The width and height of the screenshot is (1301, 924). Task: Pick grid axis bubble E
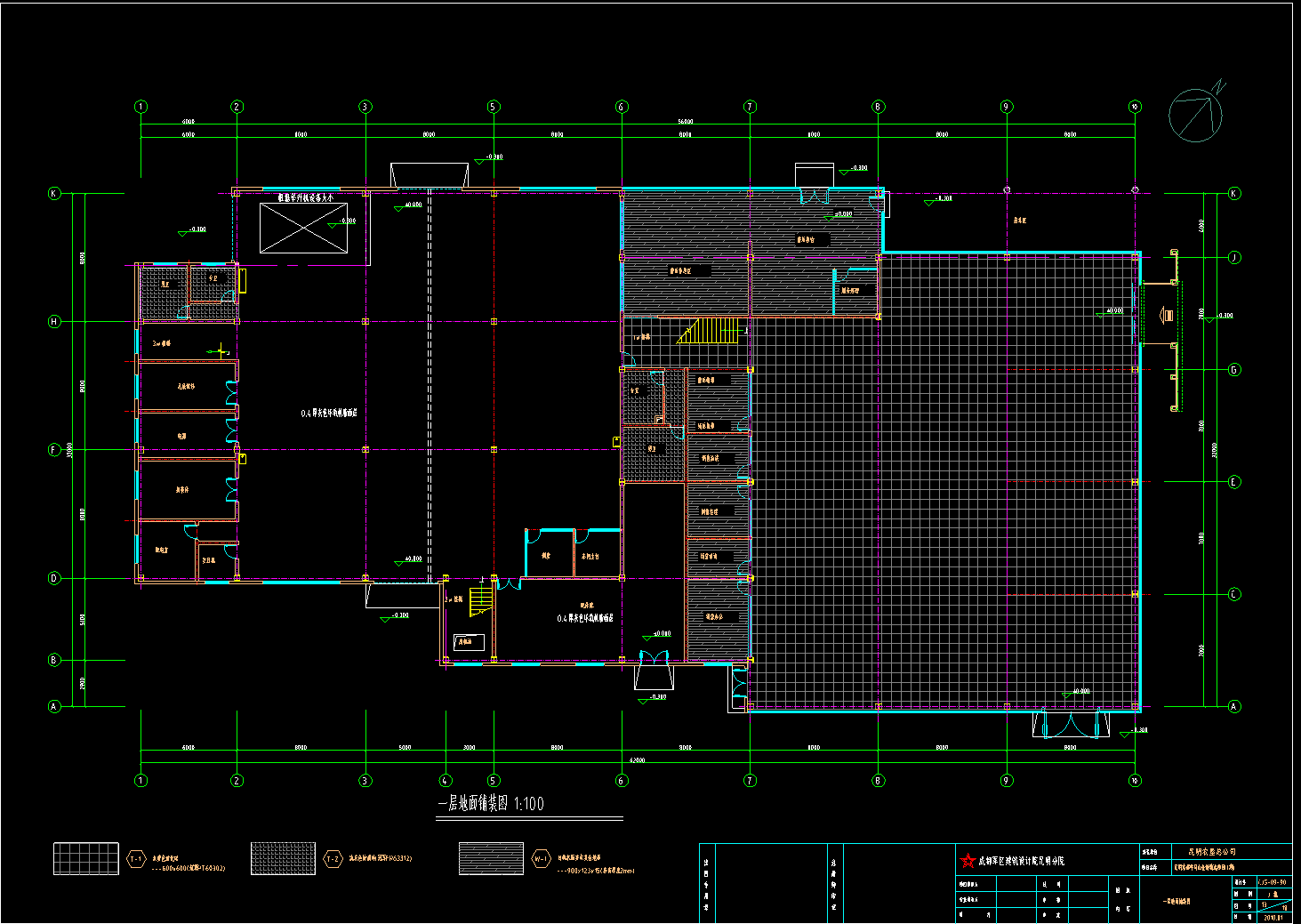[x=1234, y=482]
